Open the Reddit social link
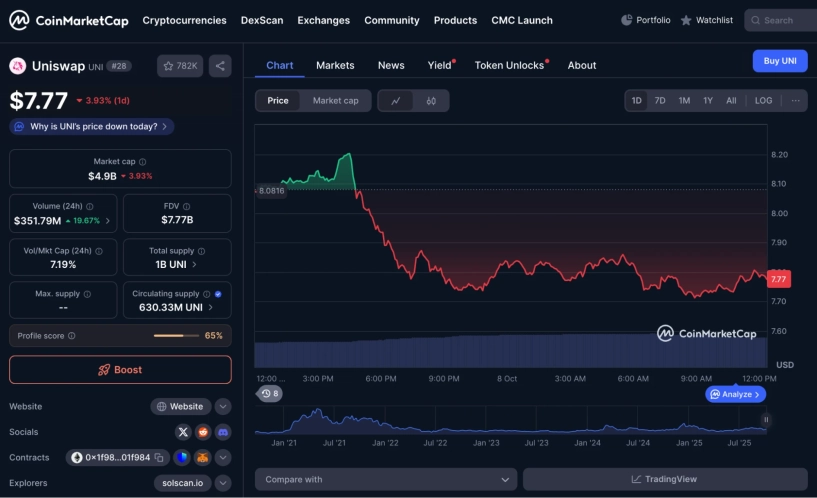Screen dimensions: 817x498 (203, 432)
